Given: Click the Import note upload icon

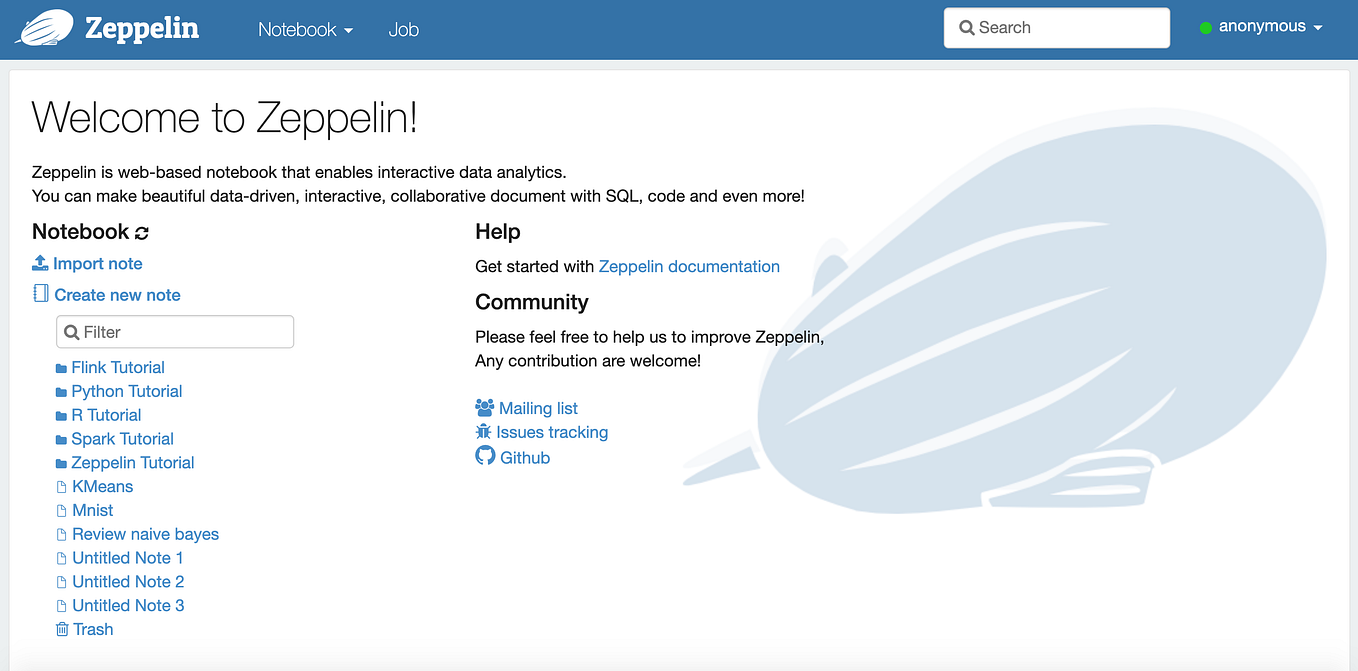Looking at the screenshot, I should tap(40, 263).
